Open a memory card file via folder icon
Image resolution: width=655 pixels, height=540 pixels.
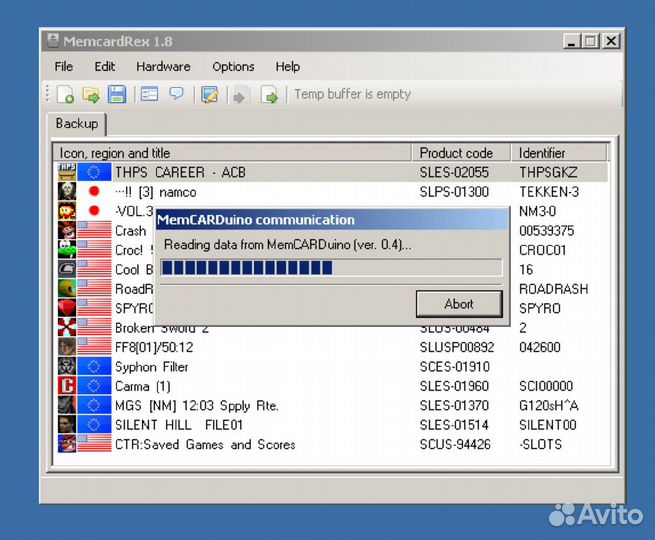point(91,94)
